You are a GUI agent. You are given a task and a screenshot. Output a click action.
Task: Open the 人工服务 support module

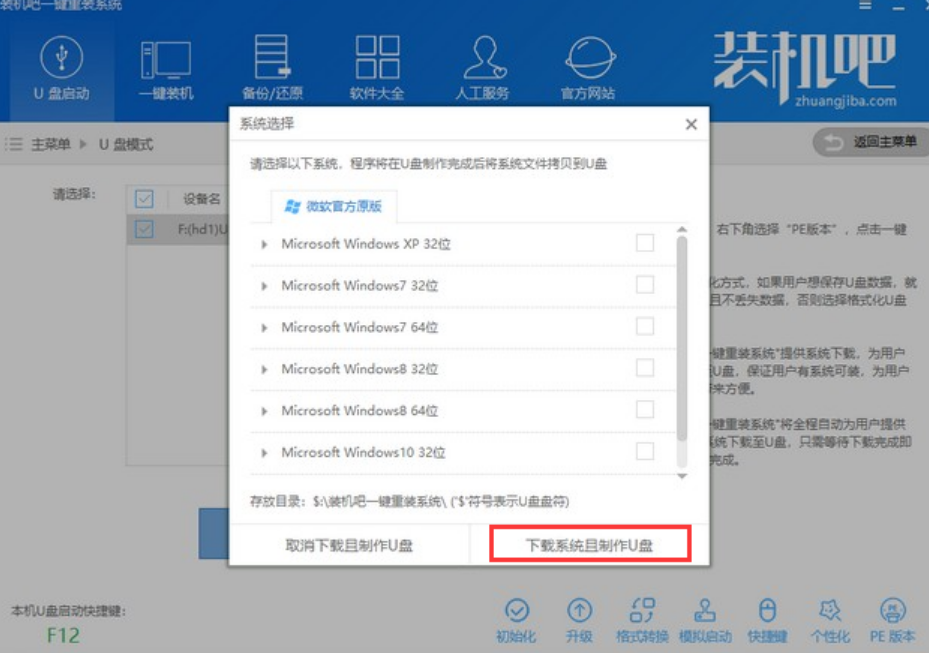(483, 69)
